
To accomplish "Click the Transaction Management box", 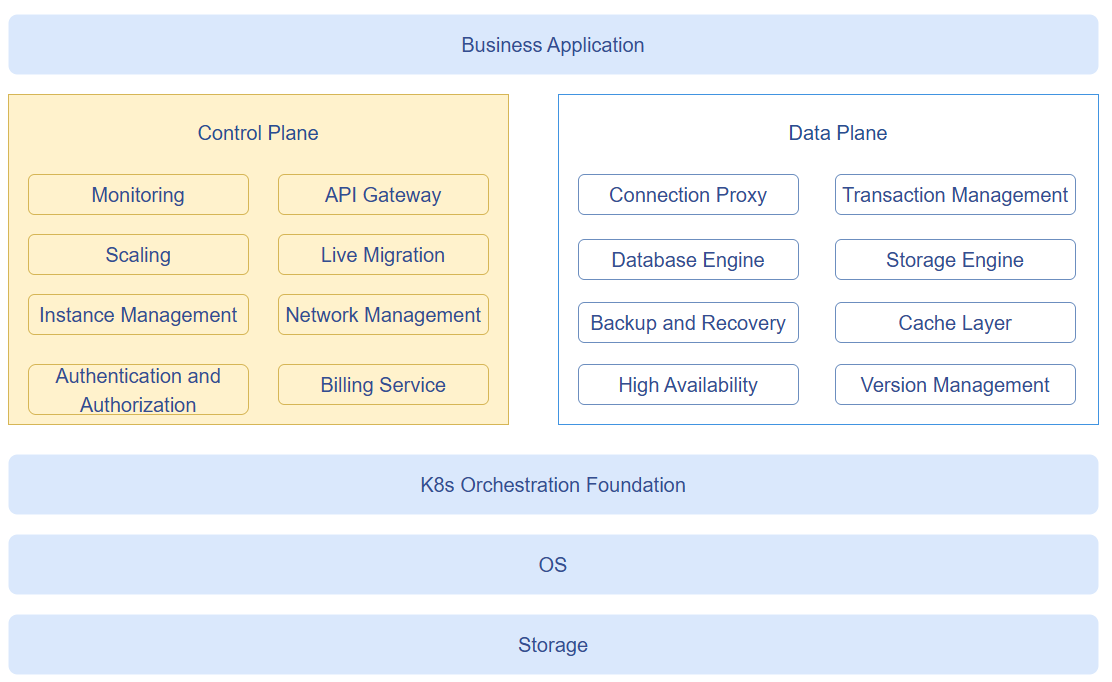I will point(955,195).
